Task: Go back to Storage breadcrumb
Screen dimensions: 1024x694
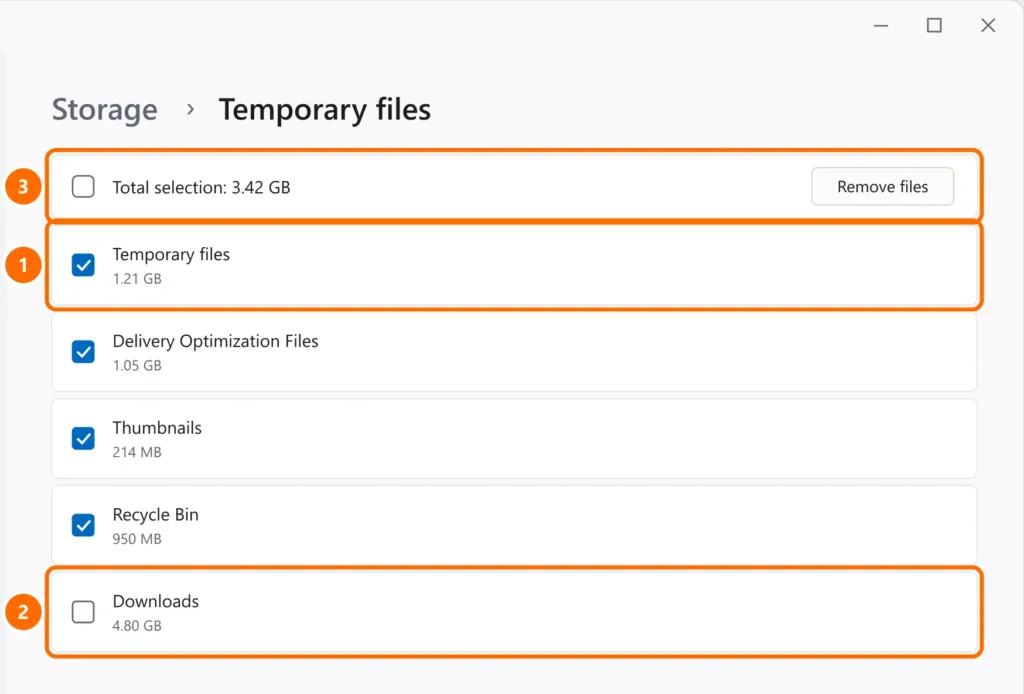Action: click(104, 109)
